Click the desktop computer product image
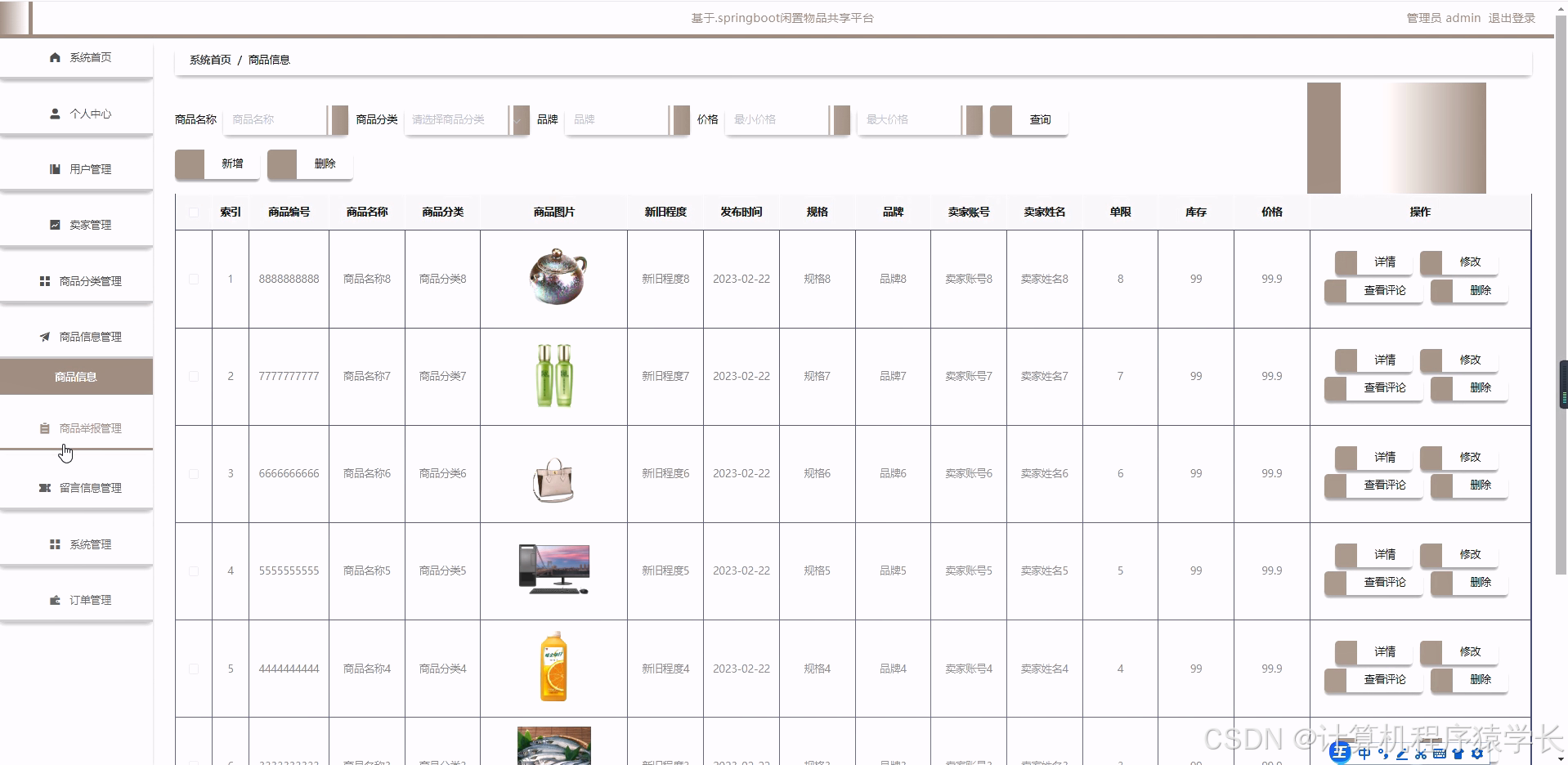The height and width of the screenshot is (765, 1568). point(553,569)
